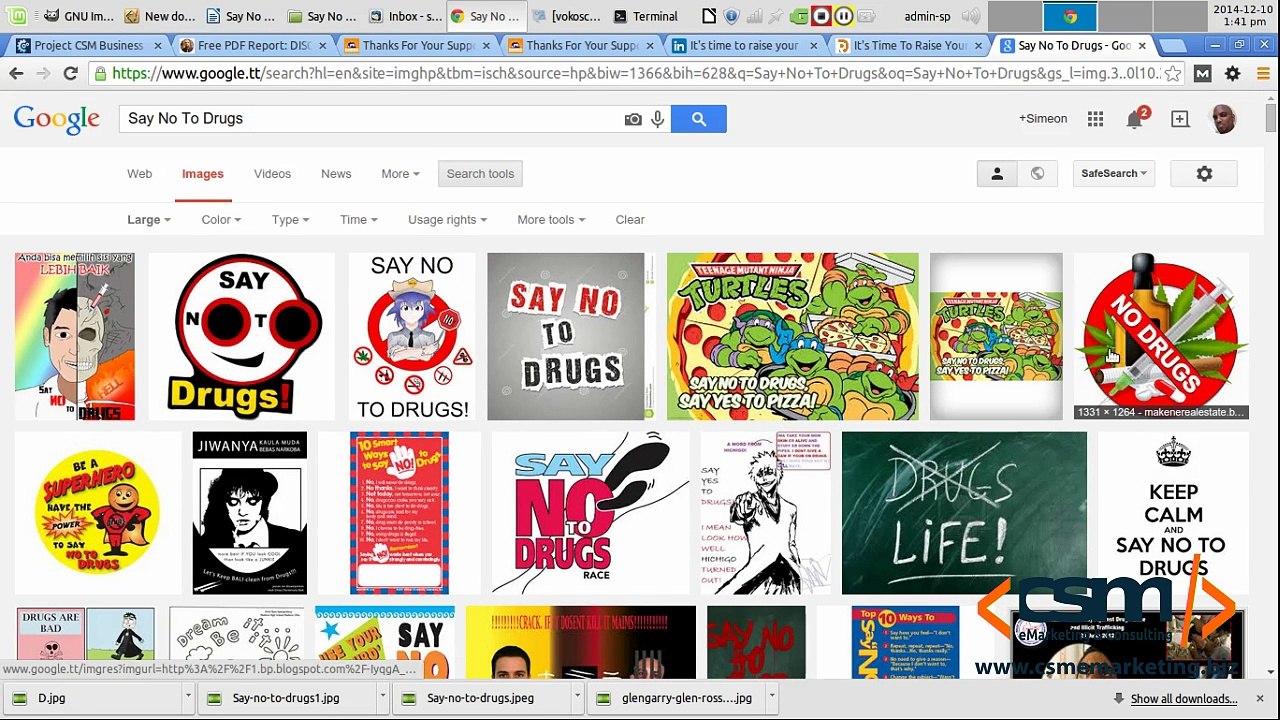Click the Clear filters link
1280x720 pixels.
630,219
